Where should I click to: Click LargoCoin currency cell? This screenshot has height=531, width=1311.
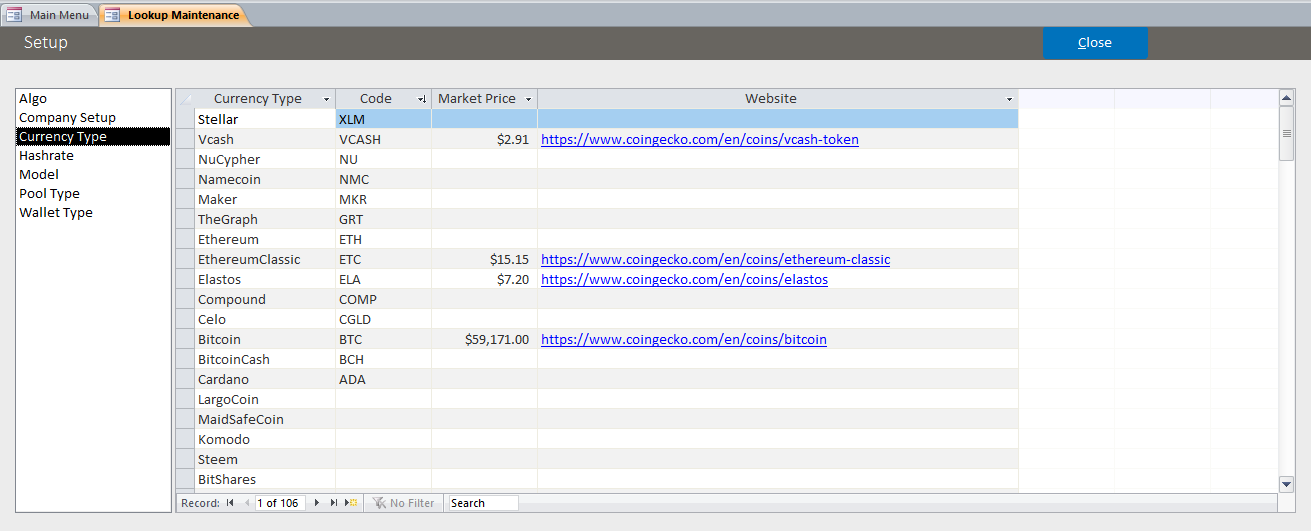(x=265, y=400)
